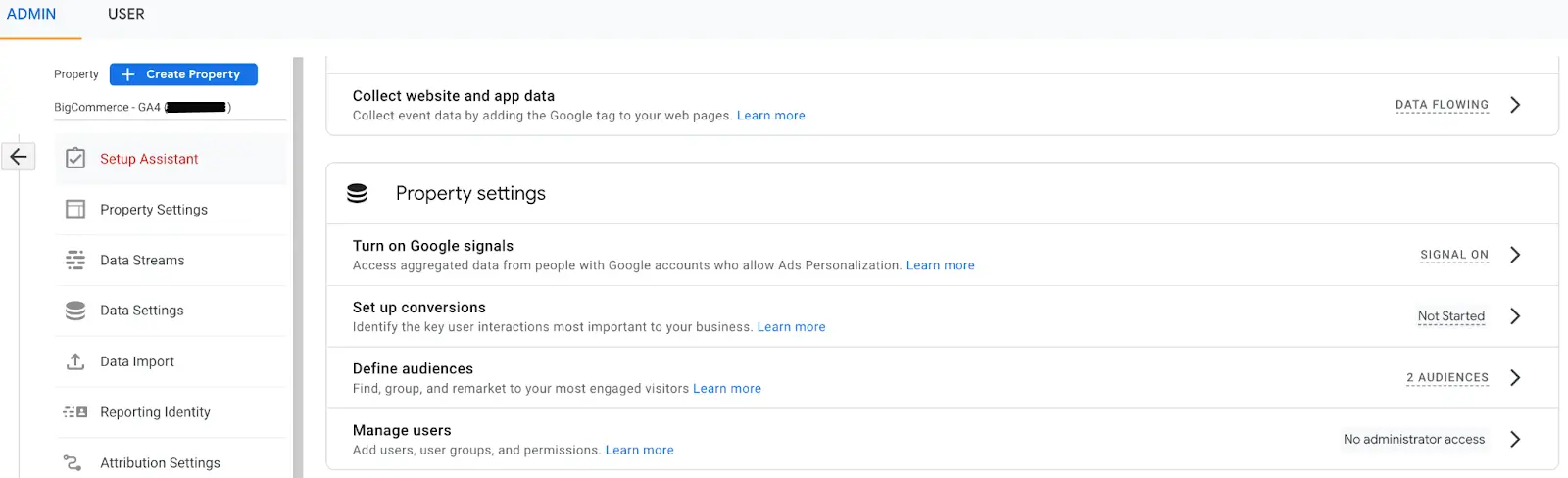
Task: Click the Reporting Identity icon
Action: tap(75, 412)
